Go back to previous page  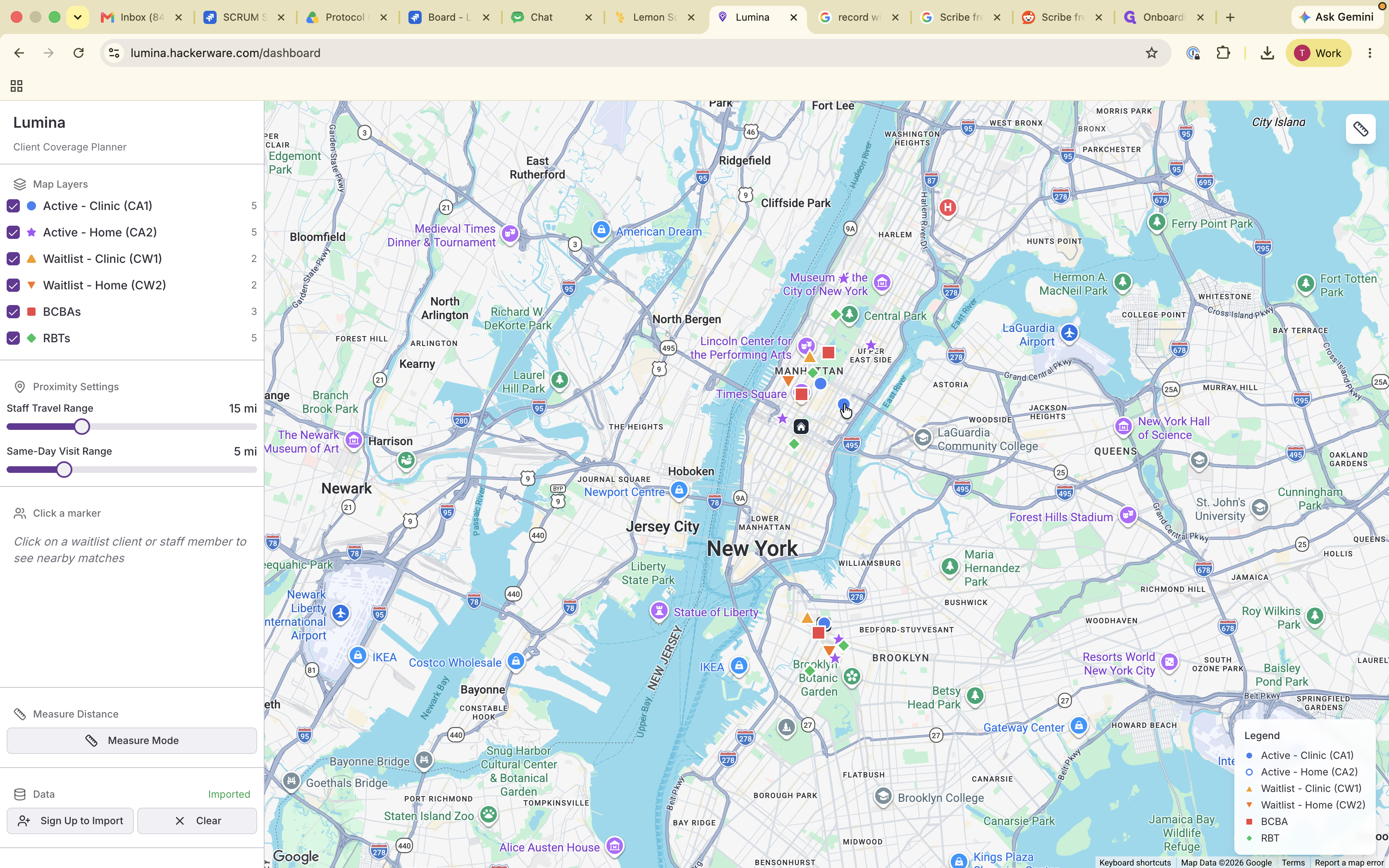click(x=19, y=53)
